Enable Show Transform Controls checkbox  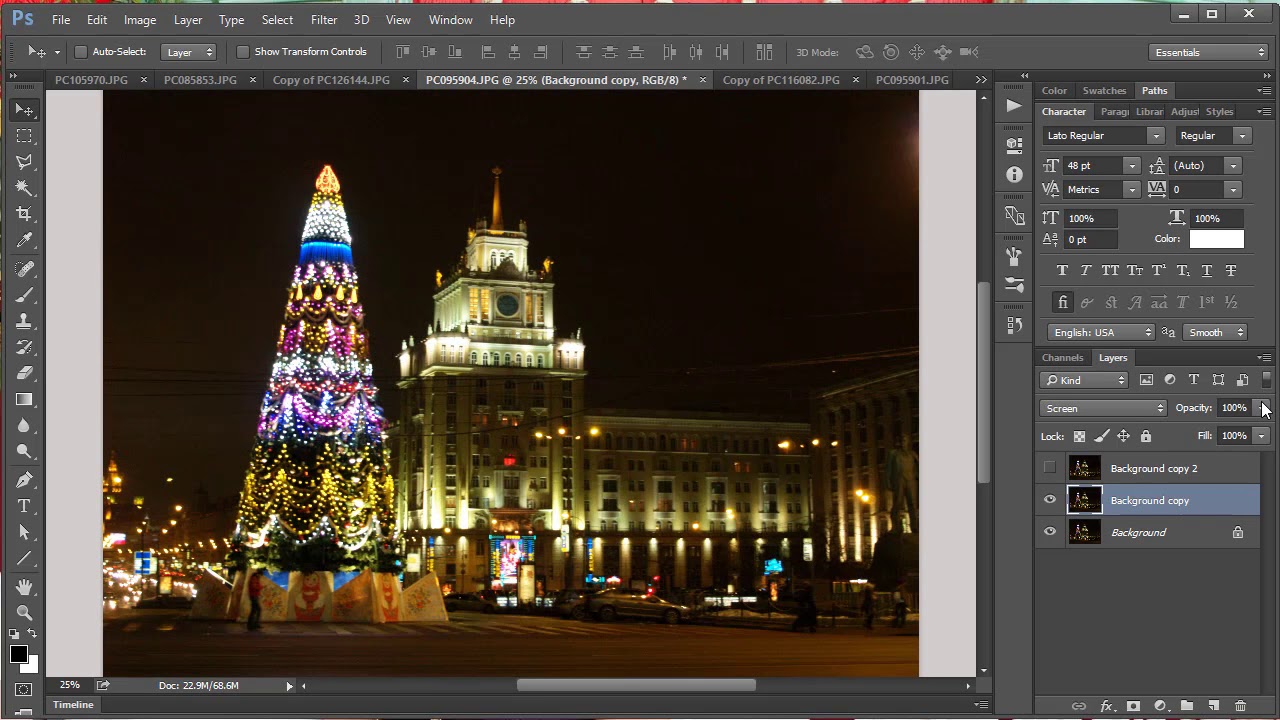242,52
